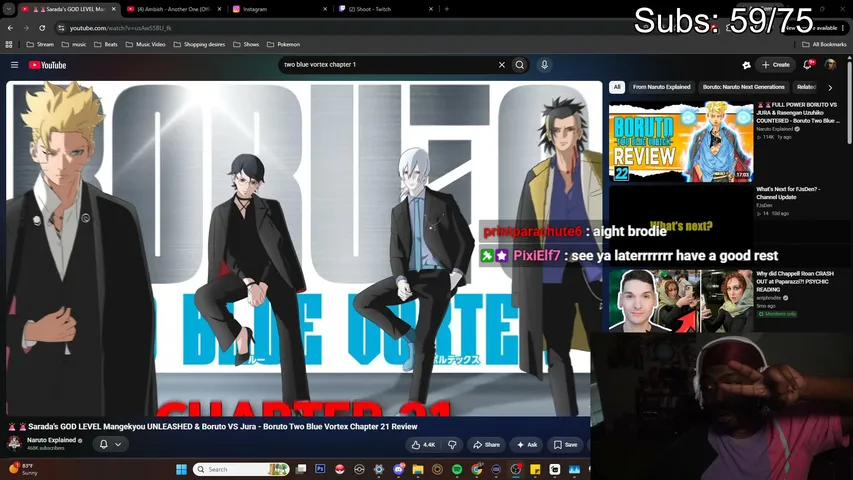Screen dimensions: 853x480
Task: Like the video with thumbs up
Action: (x=423, y=445)
